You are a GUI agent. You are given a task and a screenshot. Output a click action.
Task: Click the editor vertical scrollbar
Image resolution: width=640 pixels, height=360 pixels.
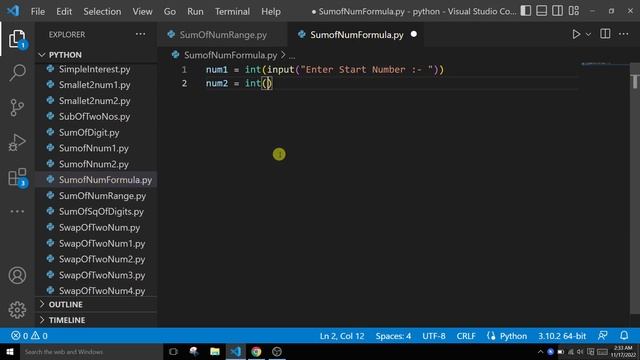[635, 188]
